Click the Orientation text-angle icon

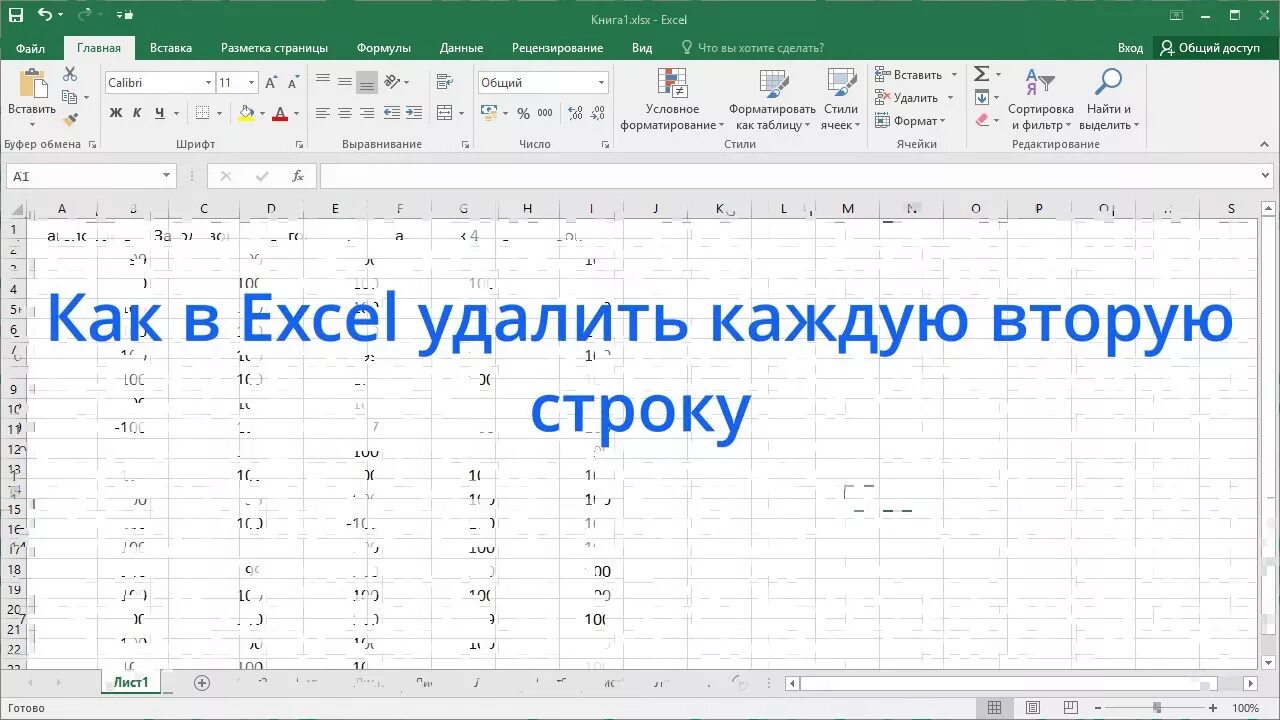click(x=393, y=82)
